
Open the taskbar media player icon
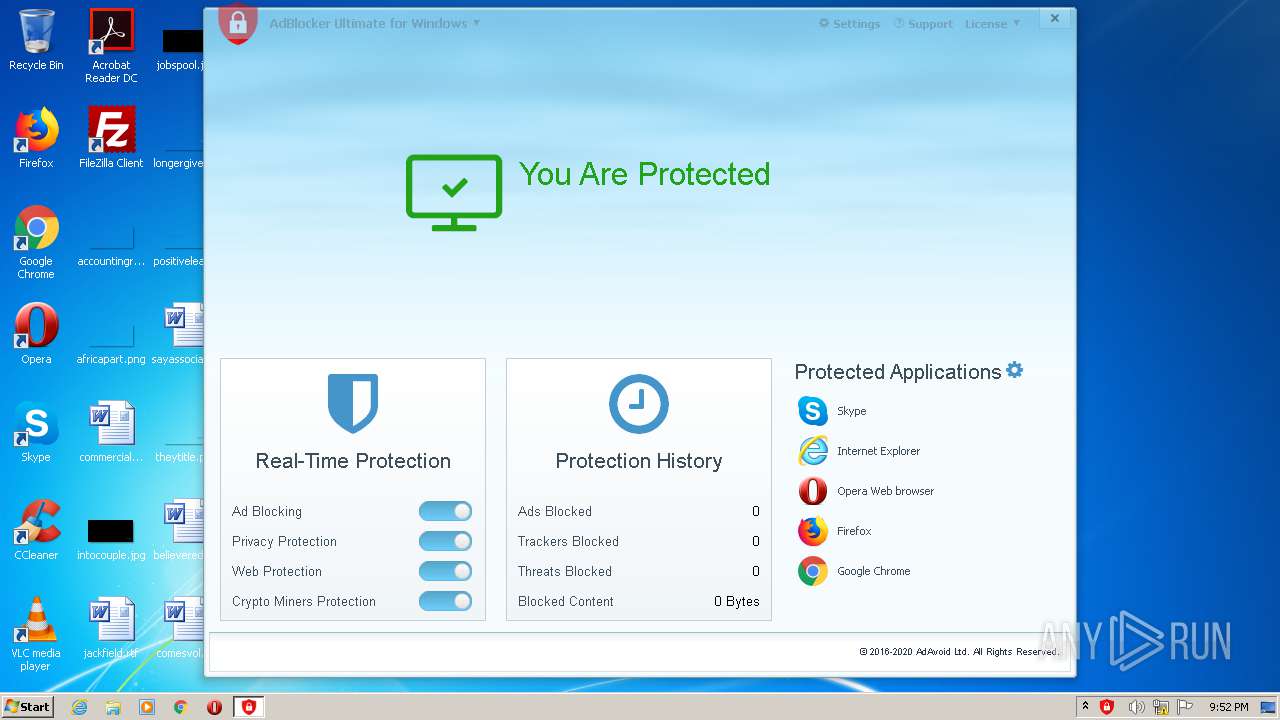(x=147, y=707)
